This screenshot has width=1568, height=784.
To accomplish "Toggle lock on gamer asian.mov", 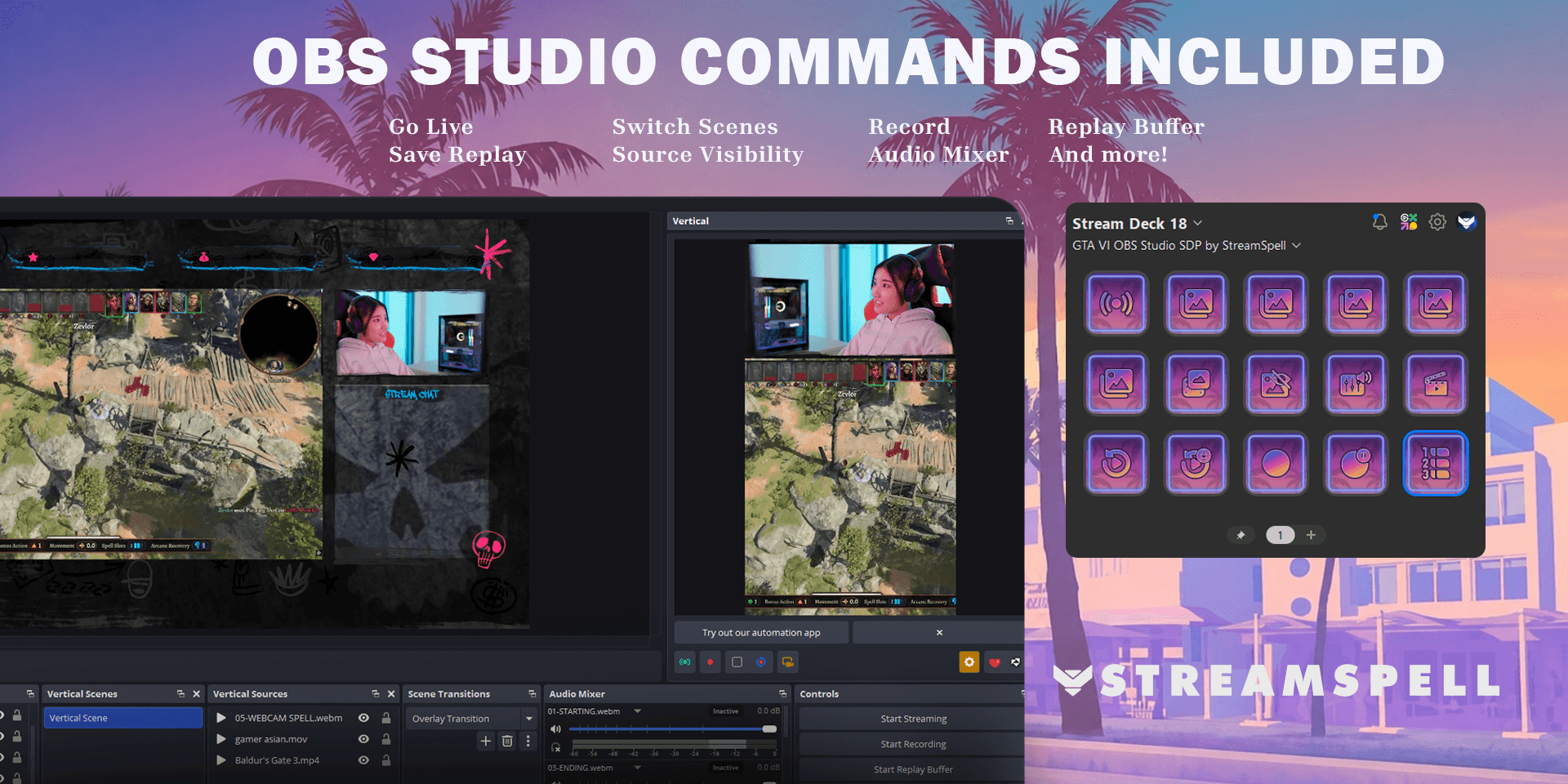I will point(386,739).
